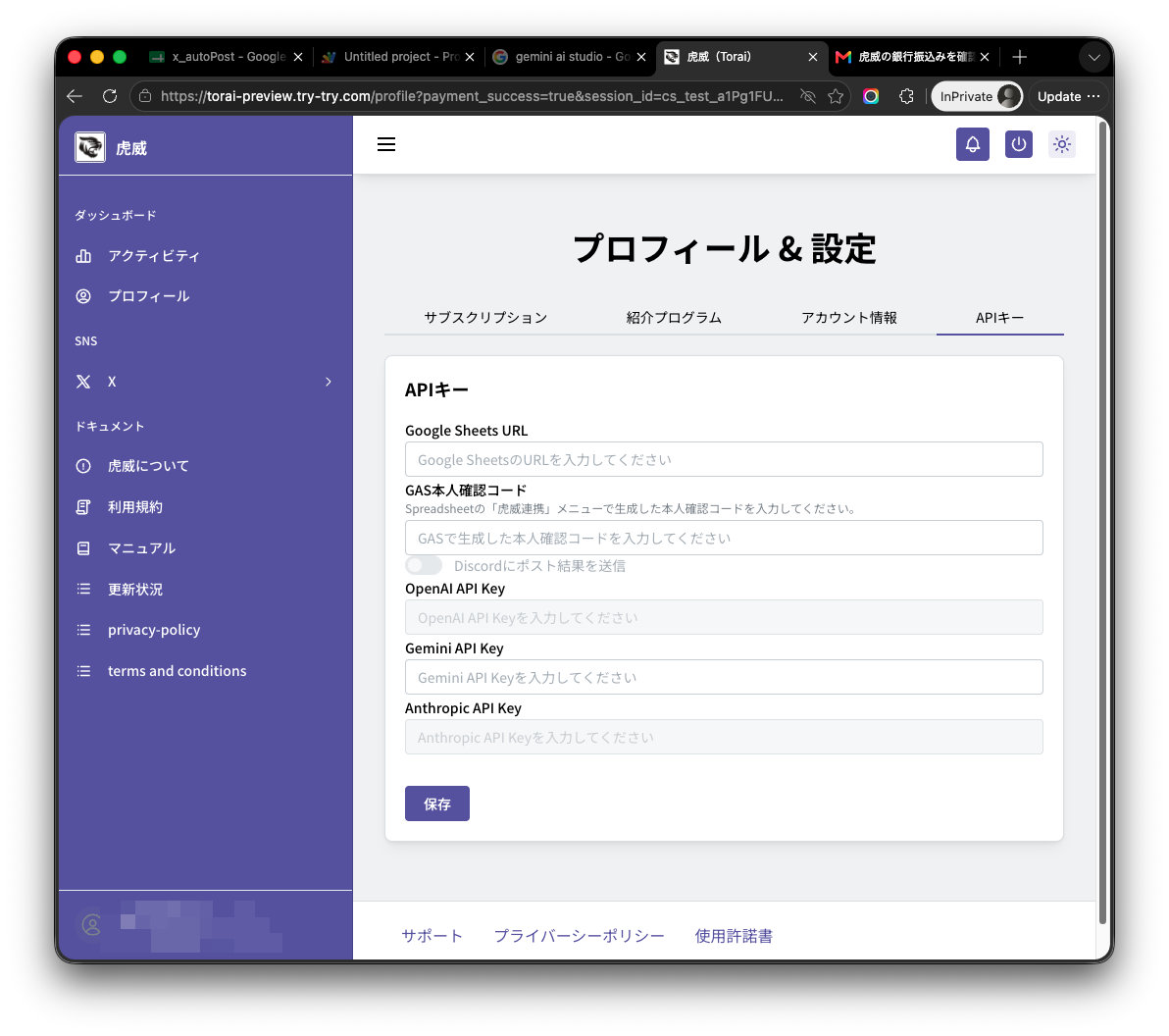The height and width of the screenshot is (1036, 1169).
Task: Click the OpenAI API Key input field
Action: click(x=724, y=617)
